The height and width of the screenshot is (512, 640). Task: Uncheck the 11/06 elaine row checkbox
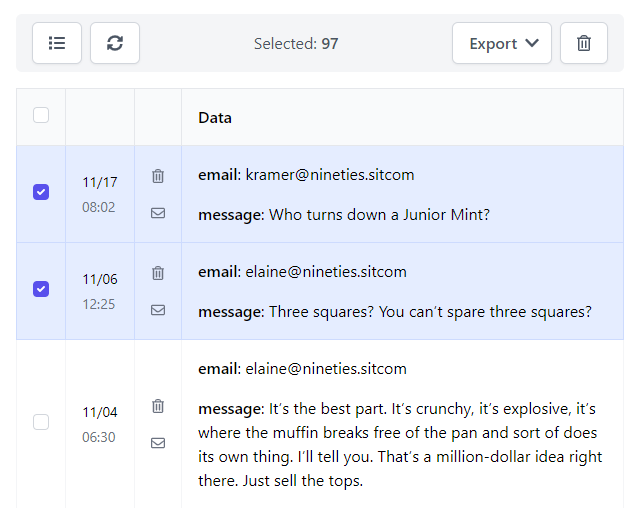pyautogui.click(x=41, y=289)
